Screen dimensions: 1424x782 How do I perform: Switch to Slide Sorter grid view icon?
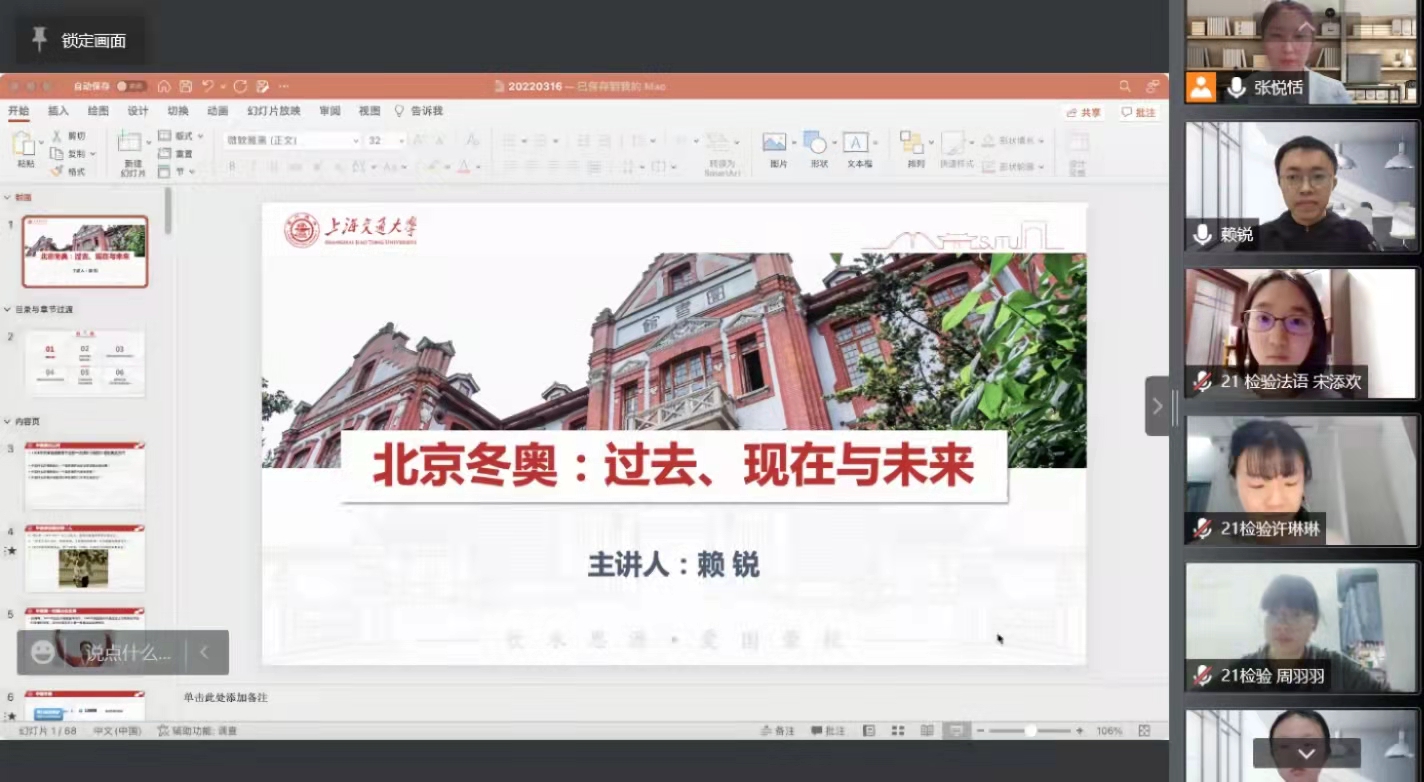898,731
